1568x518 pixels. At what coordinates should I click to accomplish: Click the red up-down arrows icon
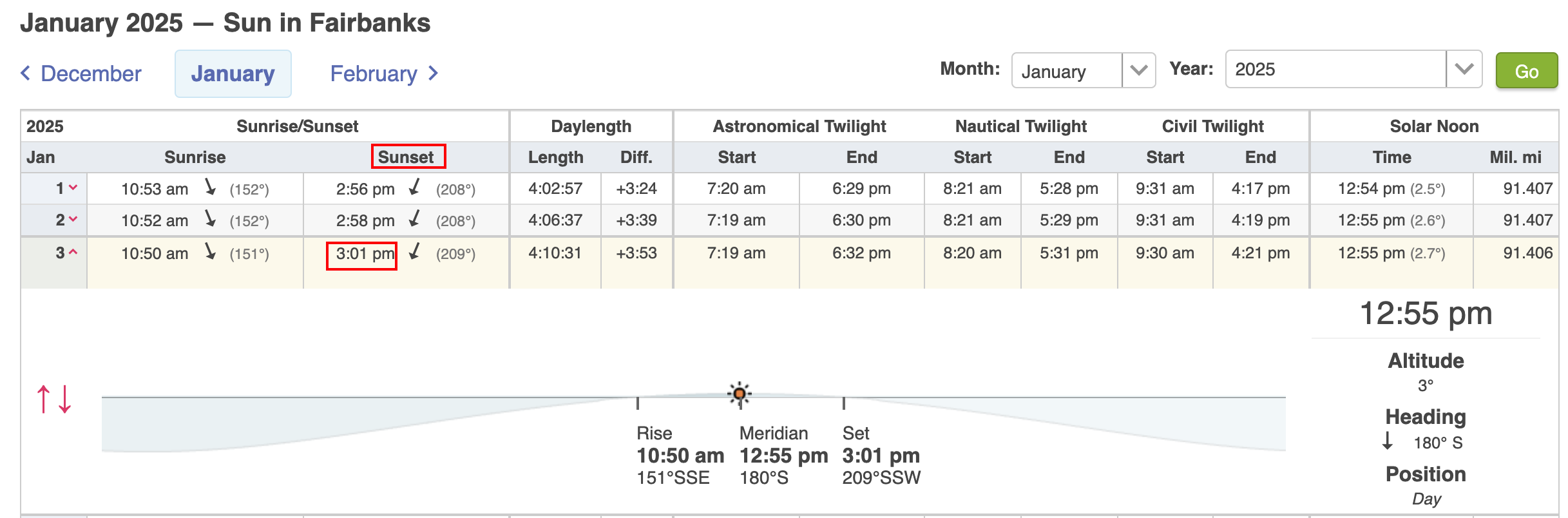point(54,399)
